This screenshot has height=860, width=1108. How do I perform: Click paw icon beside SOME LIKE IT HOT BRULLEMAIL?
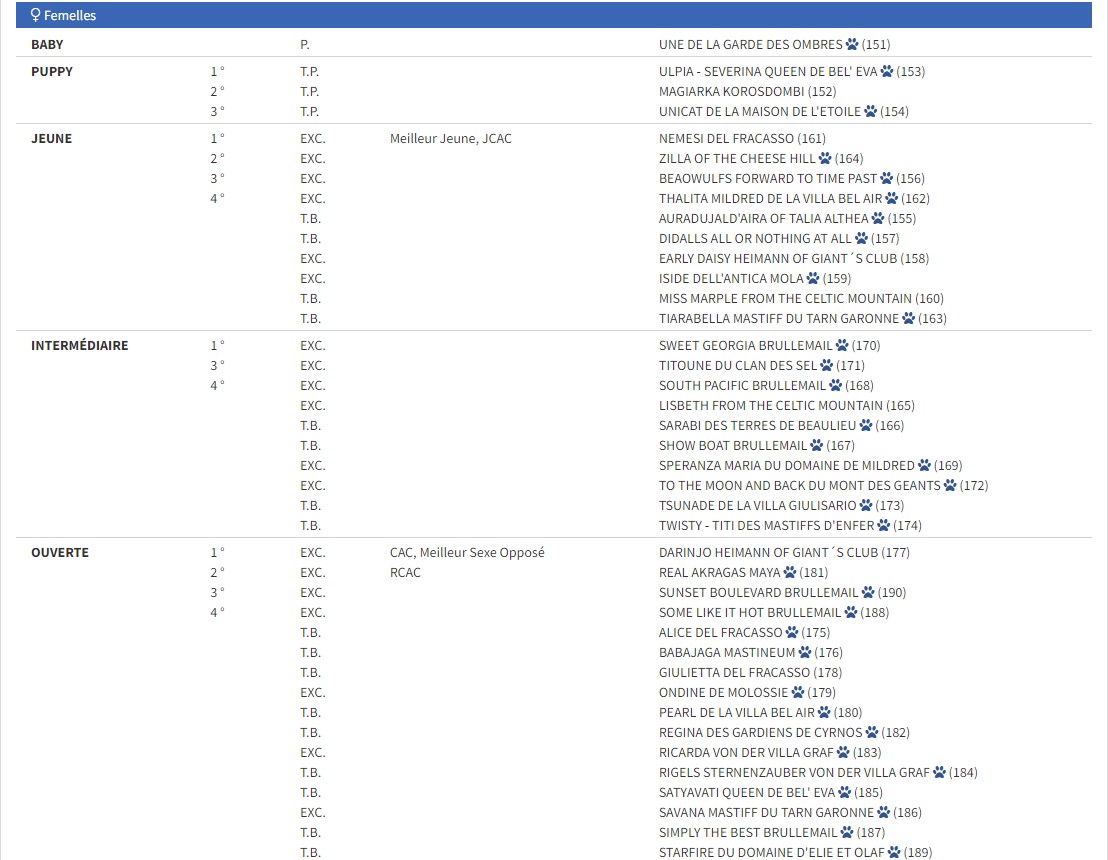[851, 613]
